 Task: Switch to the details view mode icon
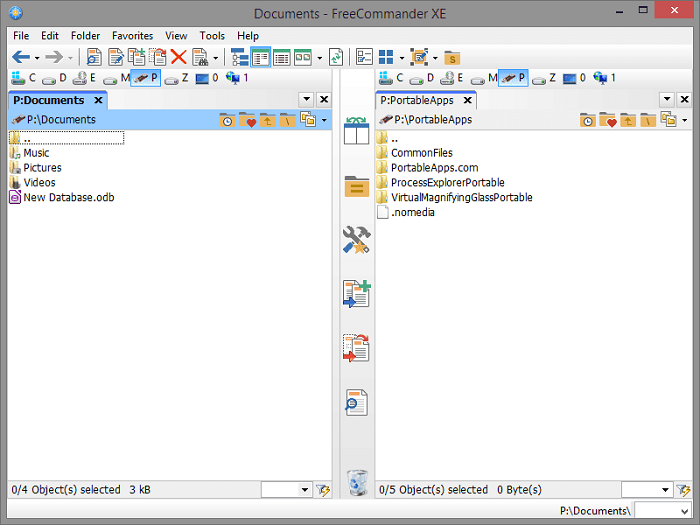282,57
